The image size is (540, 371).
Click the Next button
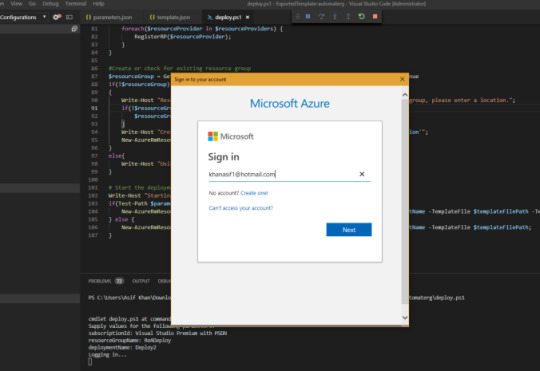(349, 229)
